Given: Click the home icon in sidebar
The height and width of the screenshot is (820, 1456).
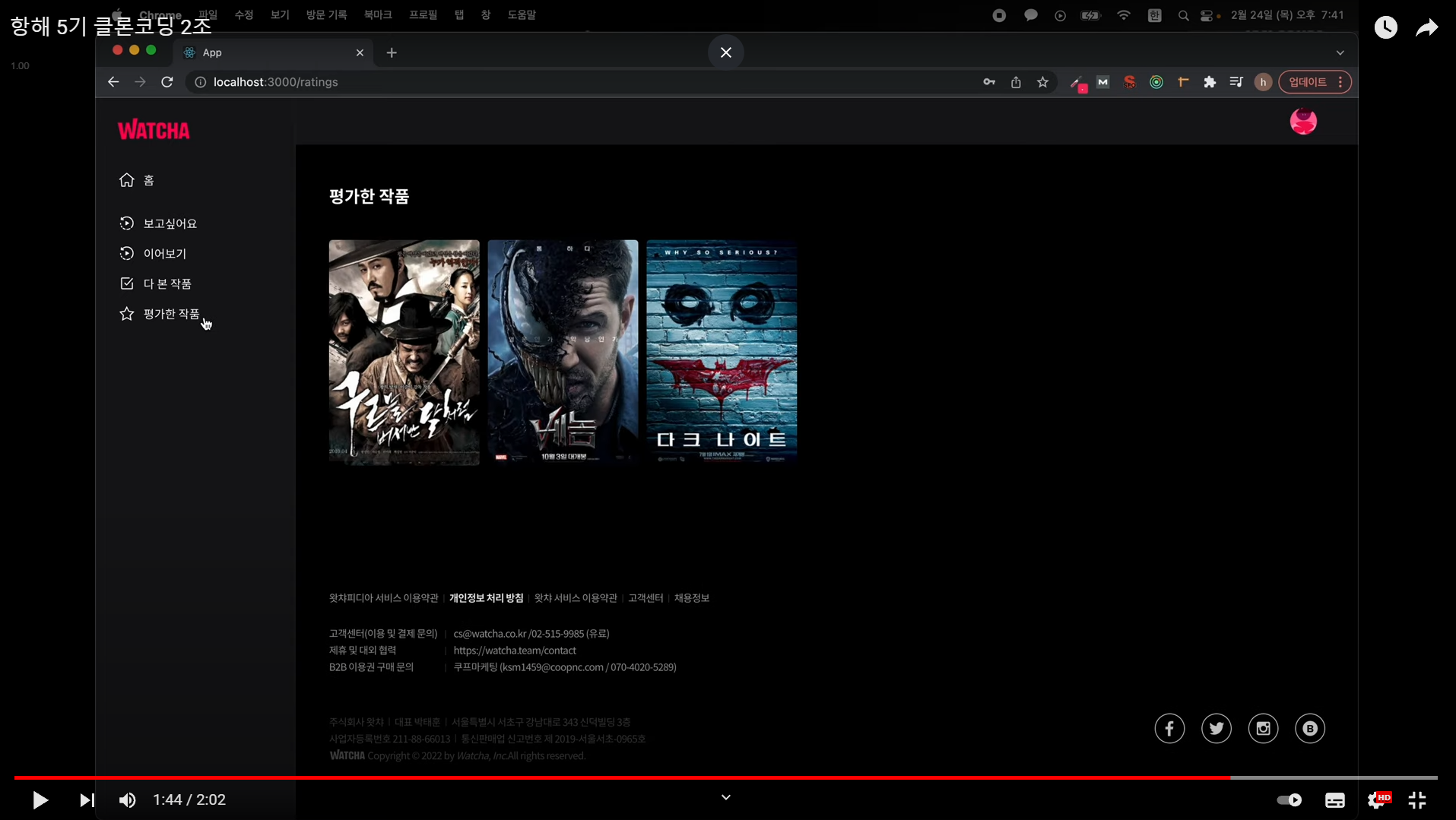Looking at the screenshot, I should (x=126, y=180).
